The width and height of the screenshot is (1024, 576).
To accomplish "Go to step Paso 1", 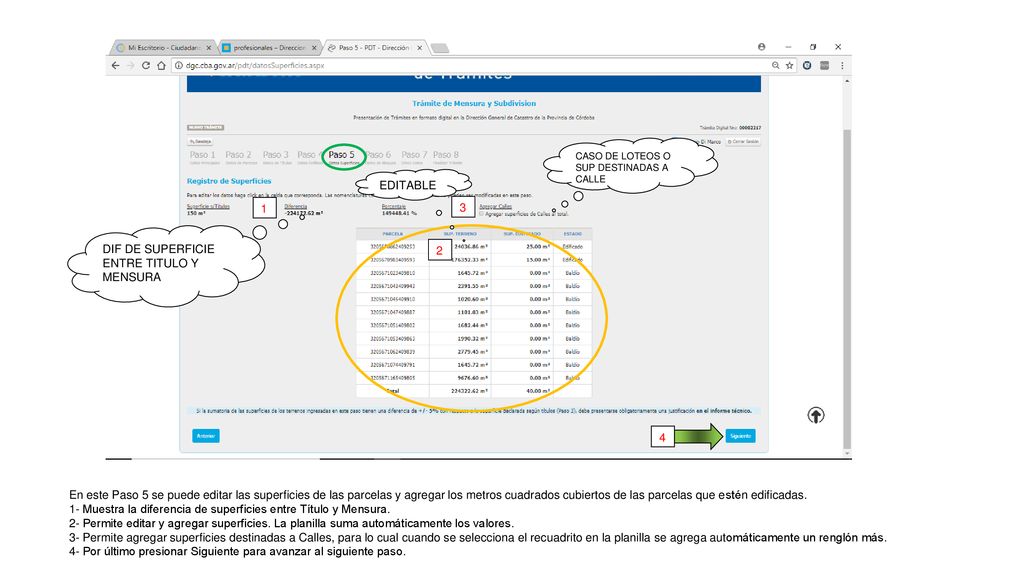I will pos(202,156).
